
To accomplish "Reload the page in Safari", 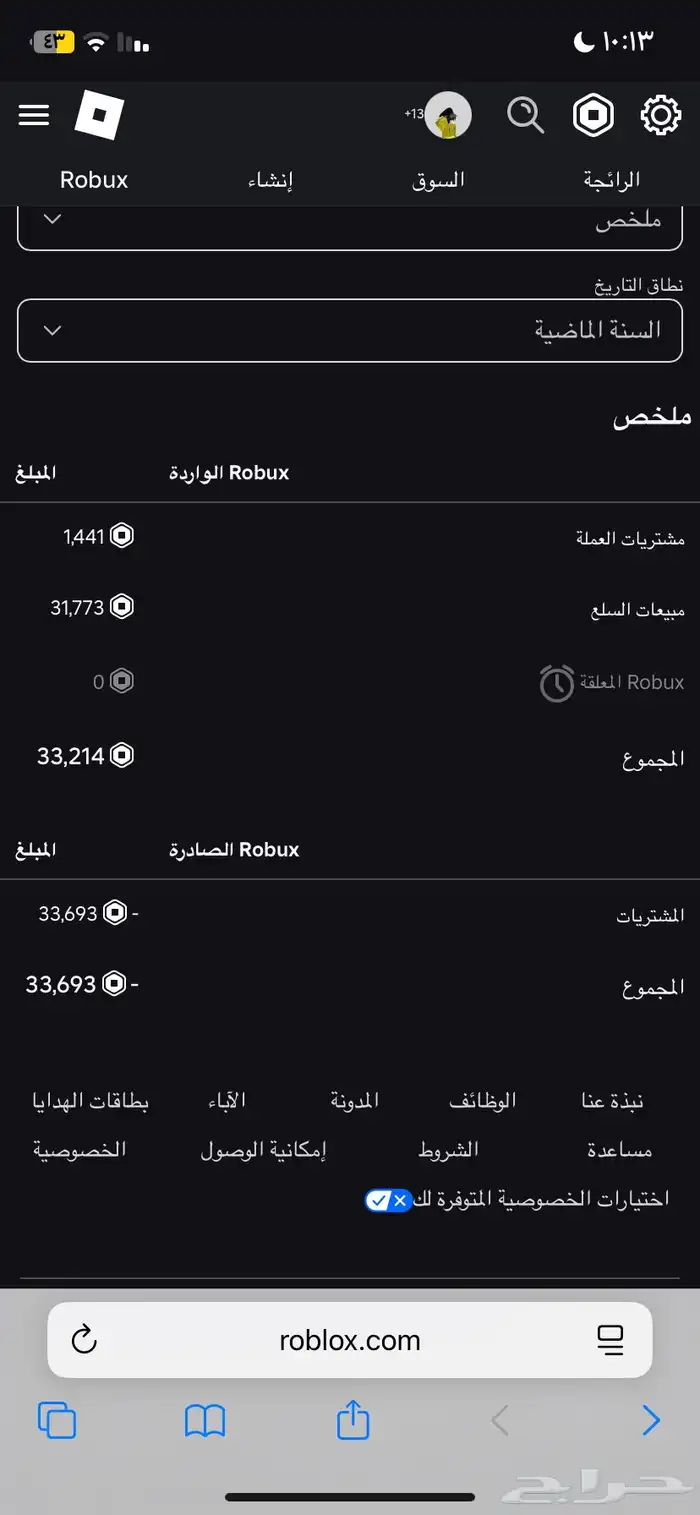I will tap(85, 1340).
